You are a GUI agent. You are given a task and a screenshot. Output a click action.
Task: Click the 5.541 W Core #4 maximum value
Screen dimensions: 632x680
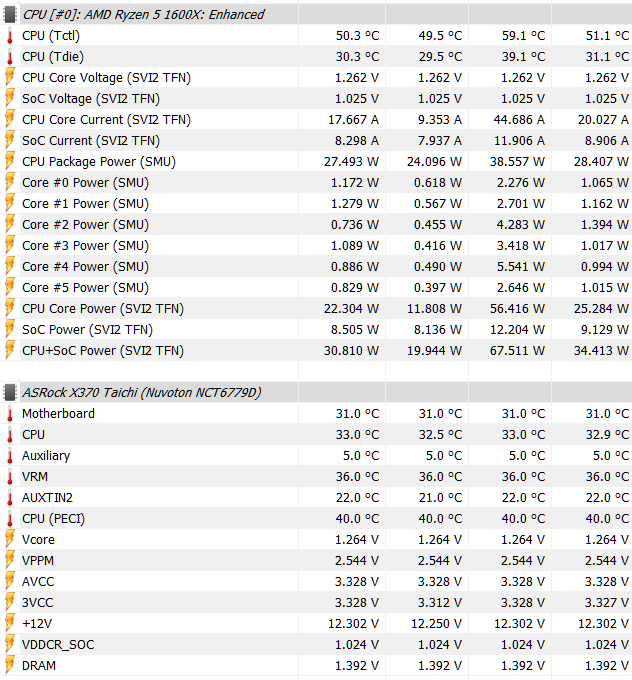(x=521, y=267)
